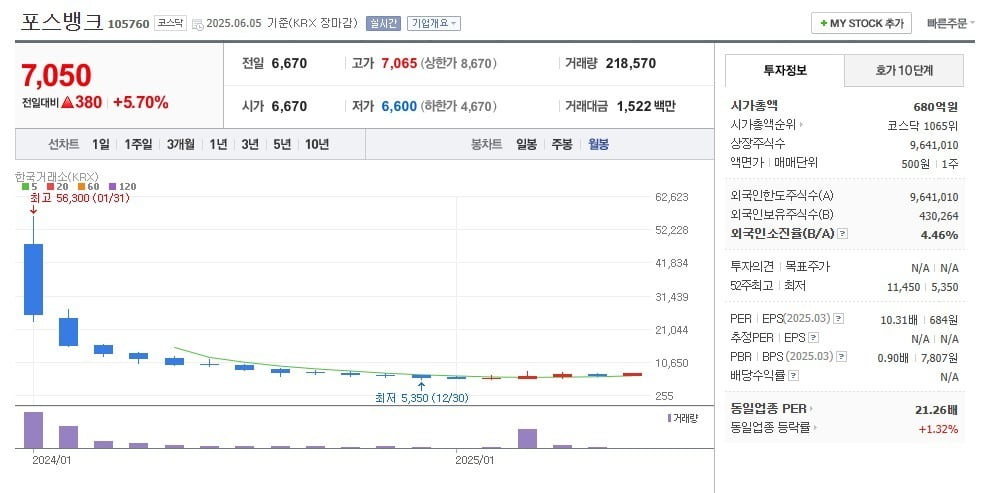Switch candlestick chart to 주봉
The height and width of the screenshot is (493, 999).
tap(562, 145)
